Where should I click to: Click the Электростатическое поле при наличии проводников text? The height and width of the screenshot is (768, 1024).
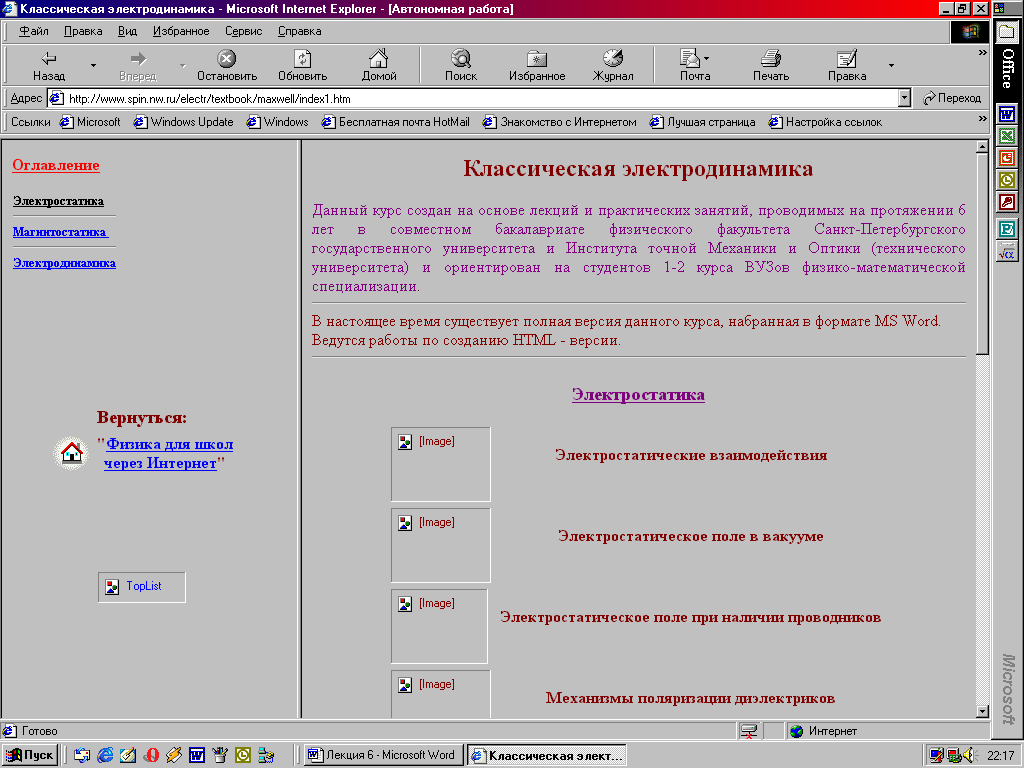click(690, 617)
